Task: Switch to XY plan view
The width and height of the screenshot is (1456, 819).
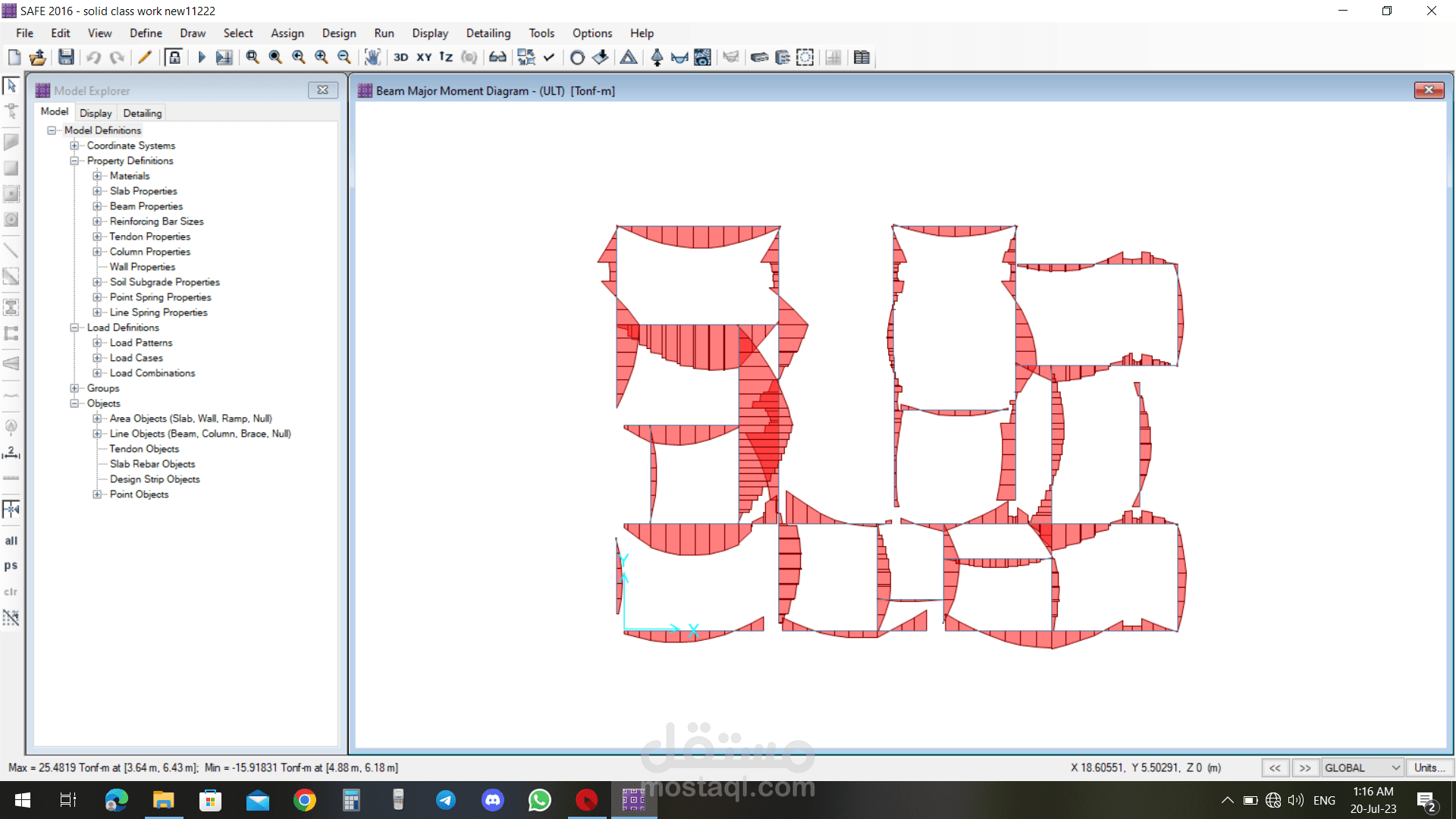Action: tap(424, 57)
